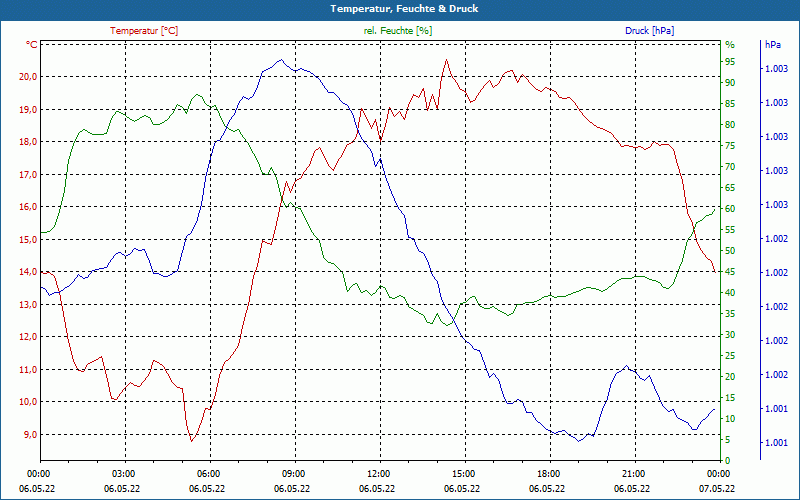Click the chart title 'Temperatur, Feuchte & Druck'

pyautogui.click(x=404, y=9)
